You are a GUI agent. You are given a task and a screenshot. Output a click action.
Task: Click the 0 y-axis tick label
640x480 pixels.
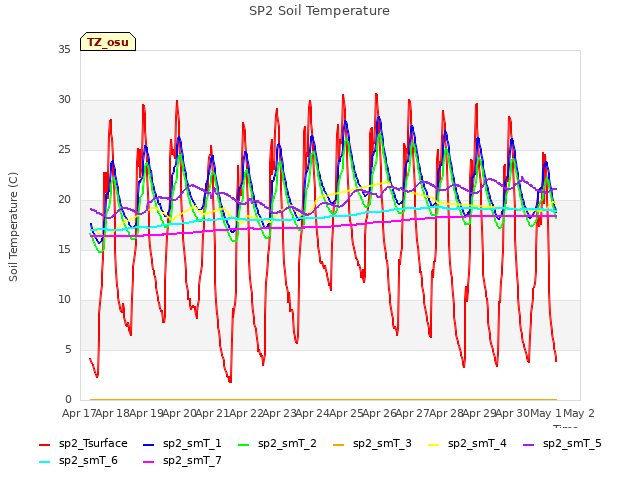68,400
